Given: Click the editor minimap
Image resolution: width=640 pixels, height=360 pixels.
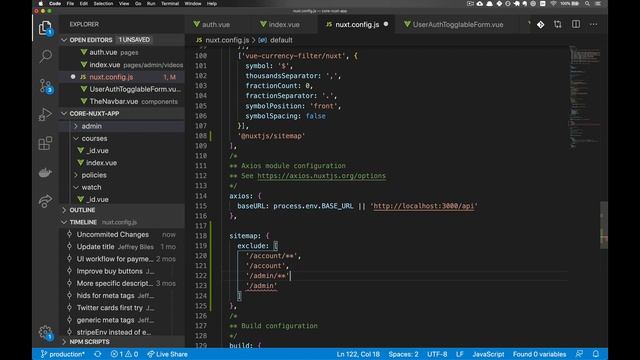Looking at the screenshot, I should [x=584, y=98].
